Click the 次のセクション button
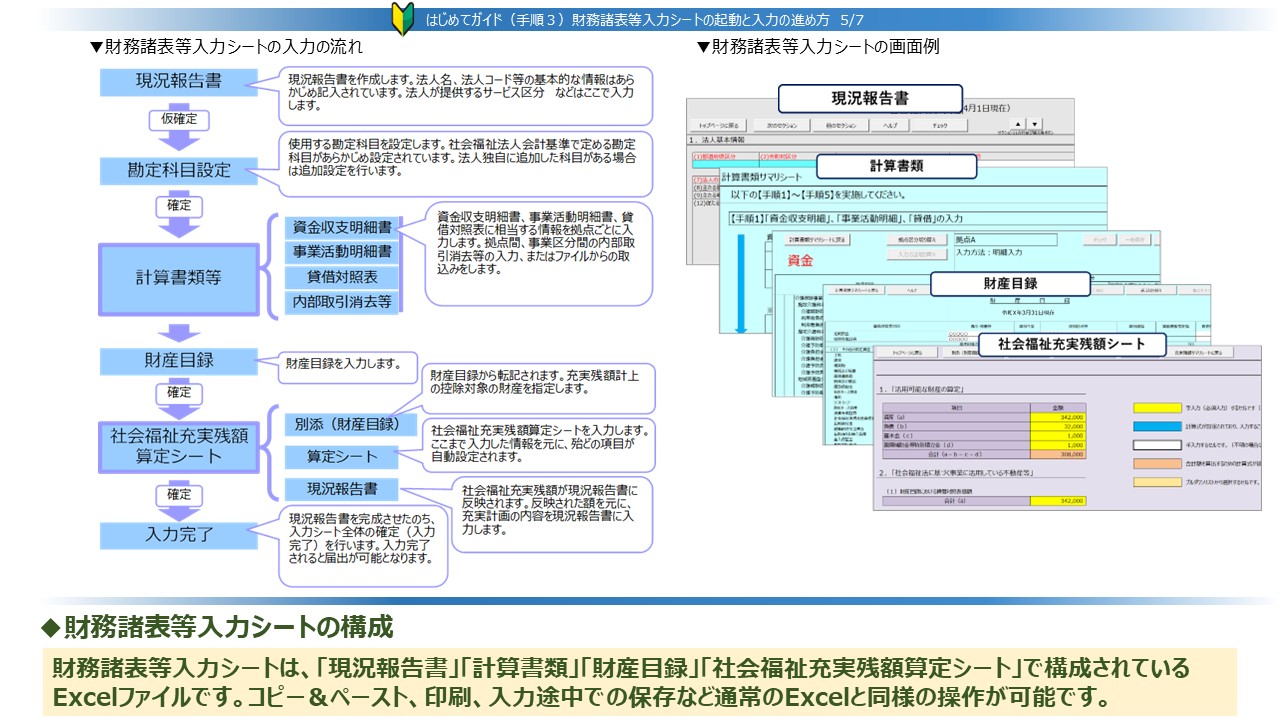This screenshot has width=1280, height=720. 782,126
